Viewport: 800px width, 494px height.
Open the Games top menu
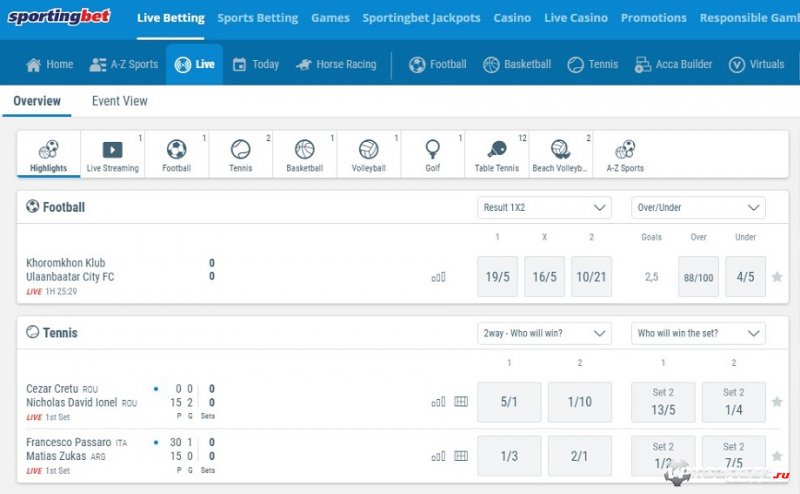pyautogui.click(x=331, y=18)
